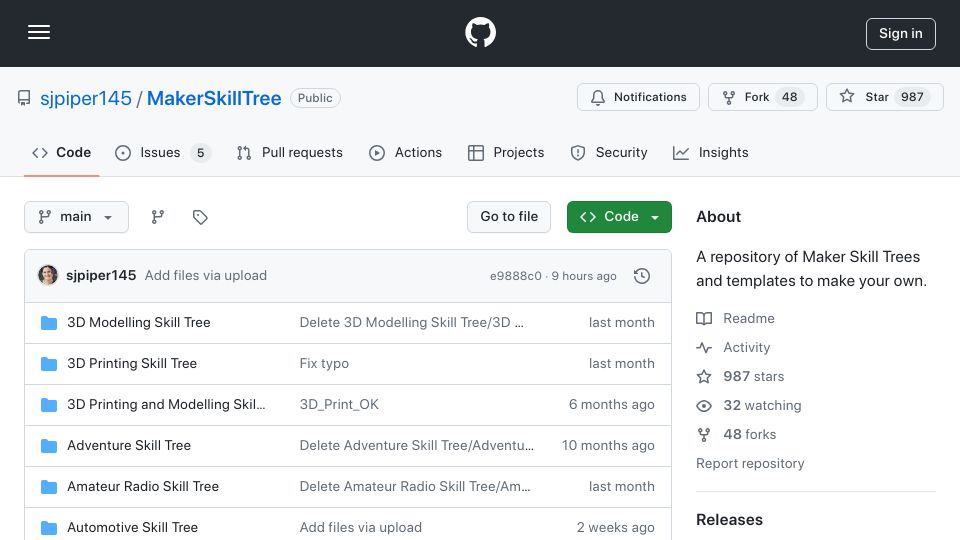Open commit hash e9888c0
The height and width of the screenshot is (540, 960).
point(516,276)
